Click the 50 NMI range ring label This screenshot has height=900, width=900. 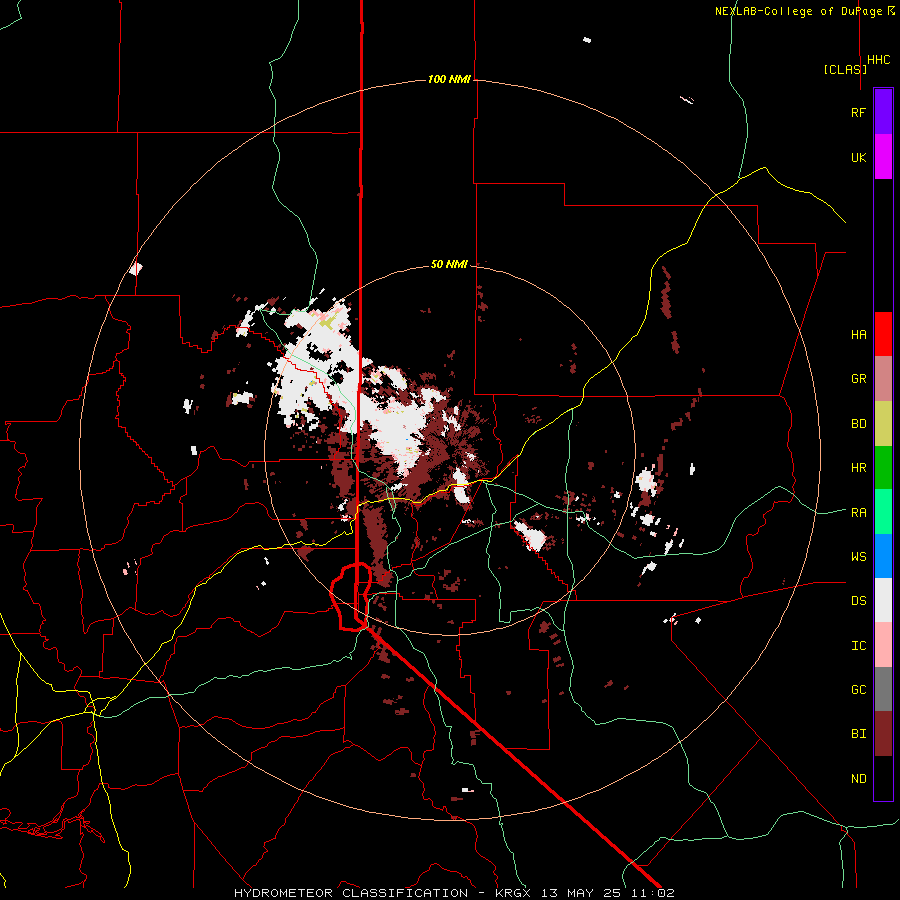pos(449,264)
